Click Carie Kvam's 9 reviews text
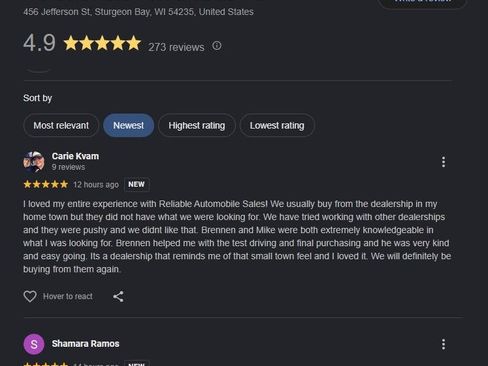Screen dimensions: 488x366 click(68, 167)
